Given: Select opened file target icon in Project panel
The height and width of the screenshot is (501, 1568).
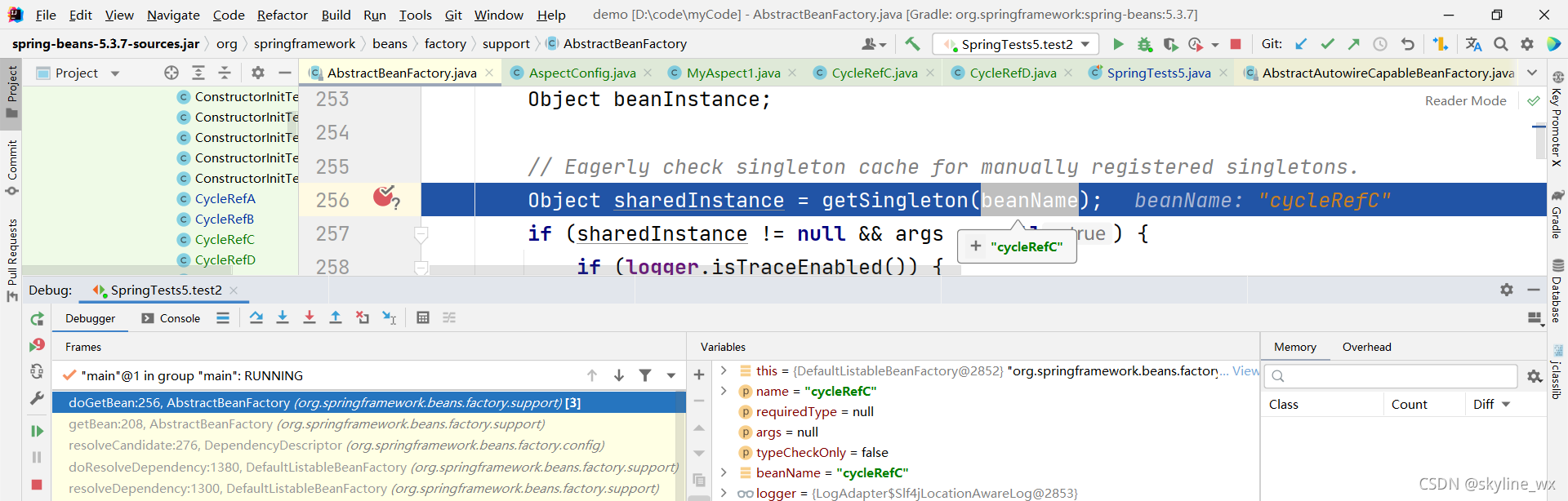Looking at the screenshot, I should point(171,73).
